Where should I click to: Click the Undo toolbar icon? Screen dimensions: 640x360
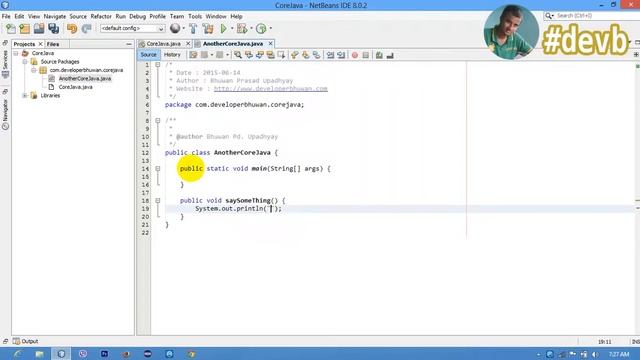(72, 29)
